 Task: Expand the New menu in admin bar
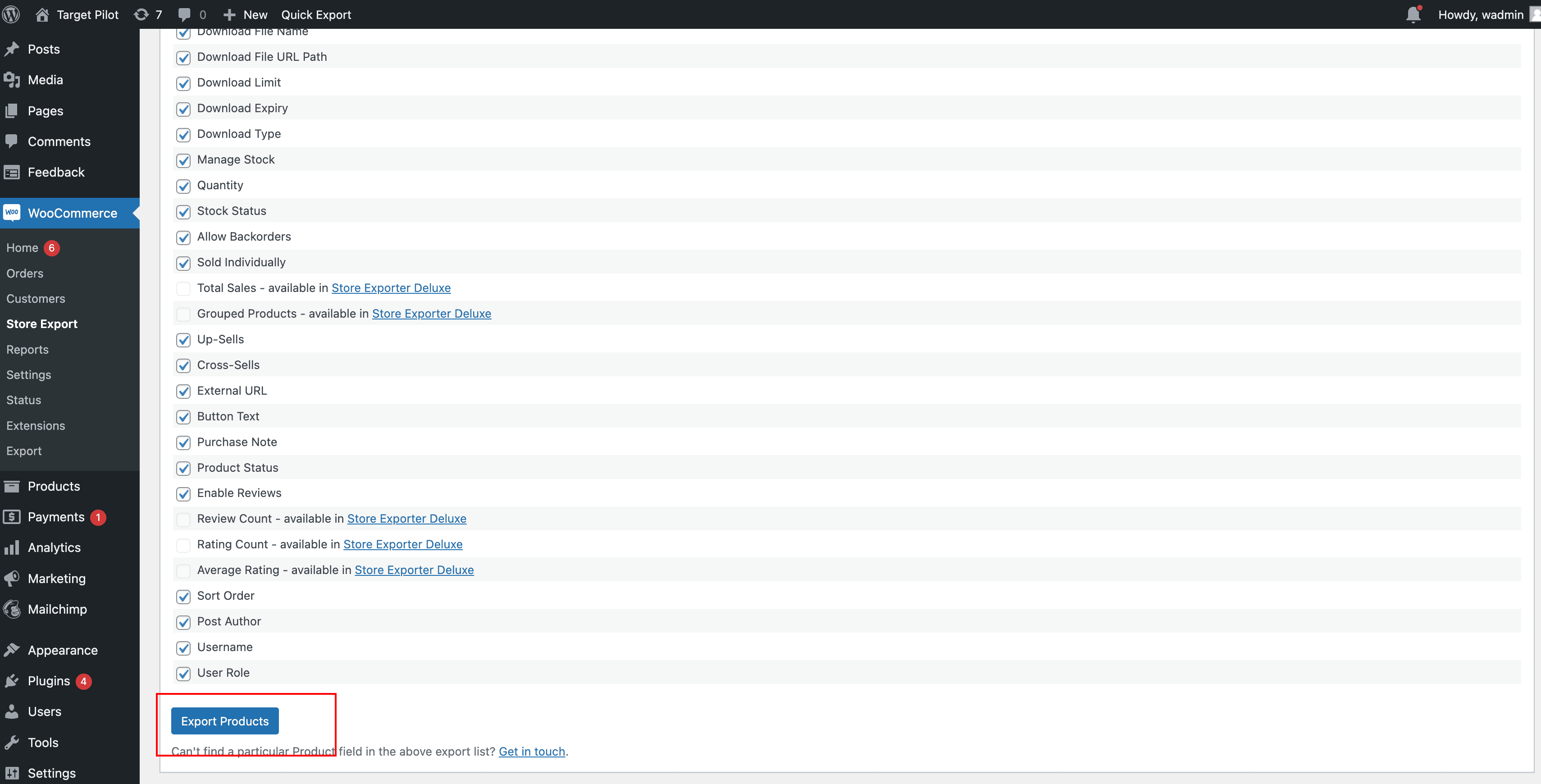(244, 14)
